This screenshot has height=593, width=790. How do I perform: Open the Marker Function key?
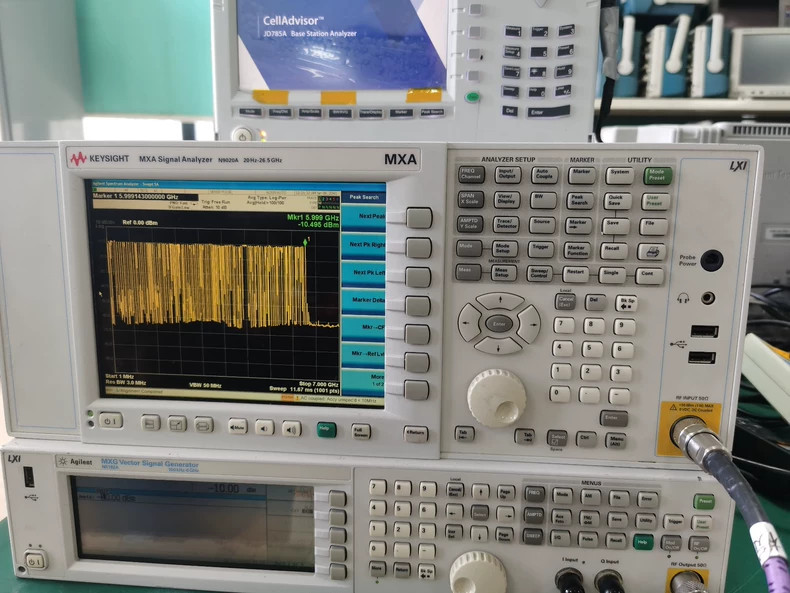pyautogui.click(x=577, y=250)
